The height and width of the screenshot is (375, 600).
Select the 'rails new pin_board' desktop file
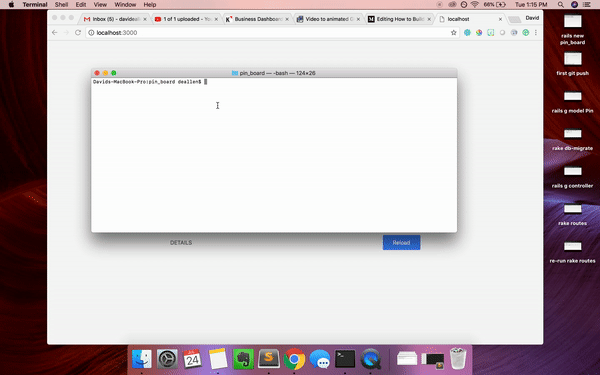point(572,29)
